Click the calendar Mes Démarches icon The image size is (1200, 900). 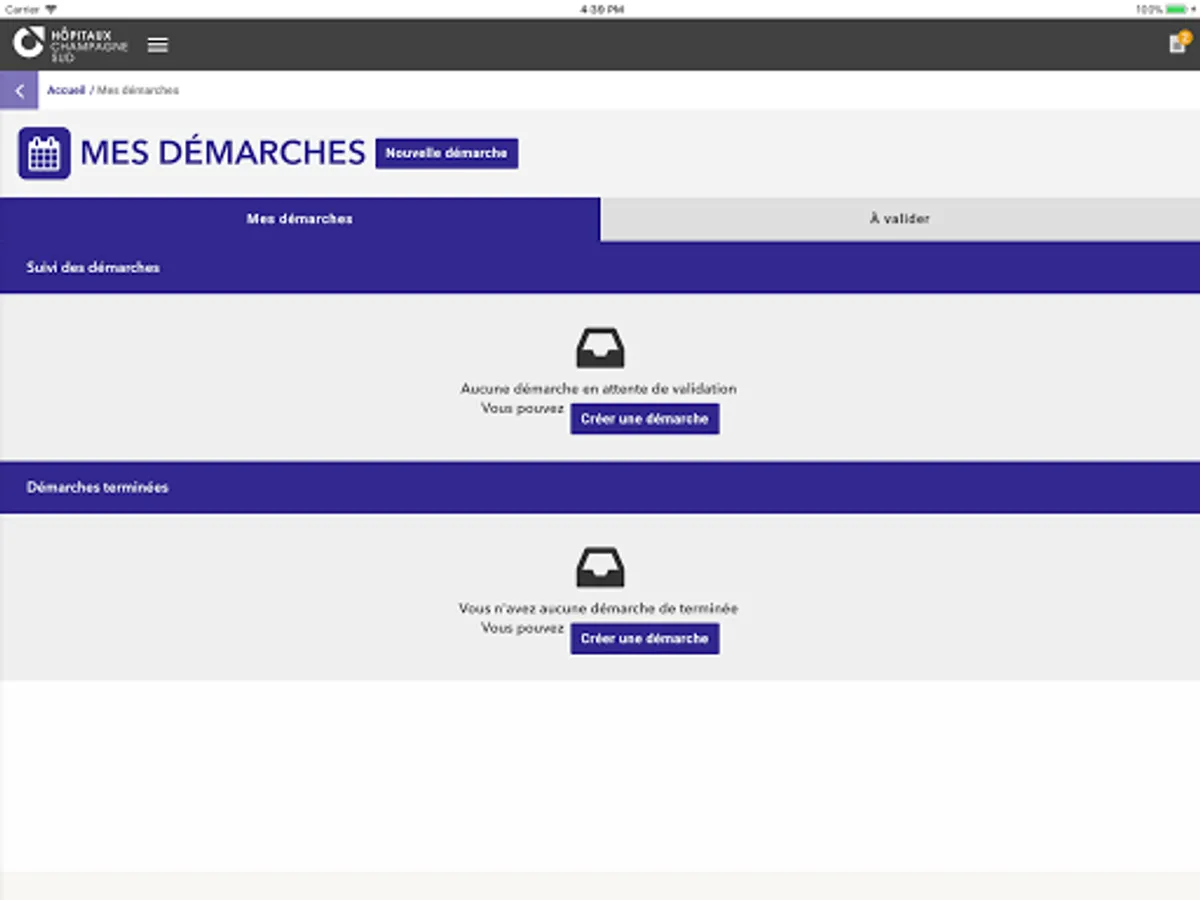coord(44,153)
